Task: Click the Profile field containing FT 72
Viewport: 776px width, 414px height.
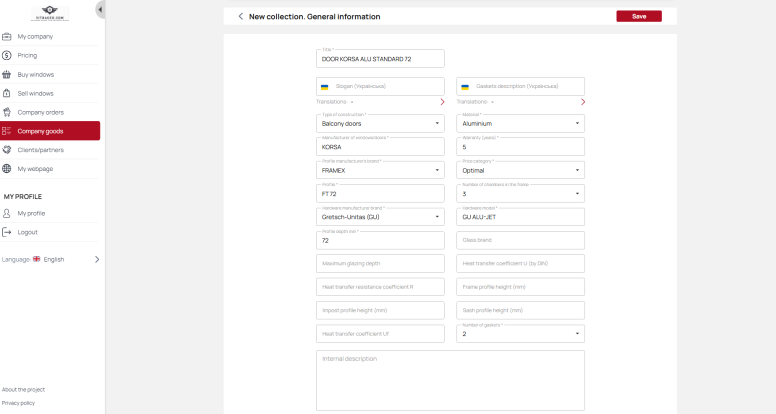Action: pyautogui.click(x=380, y=193)
